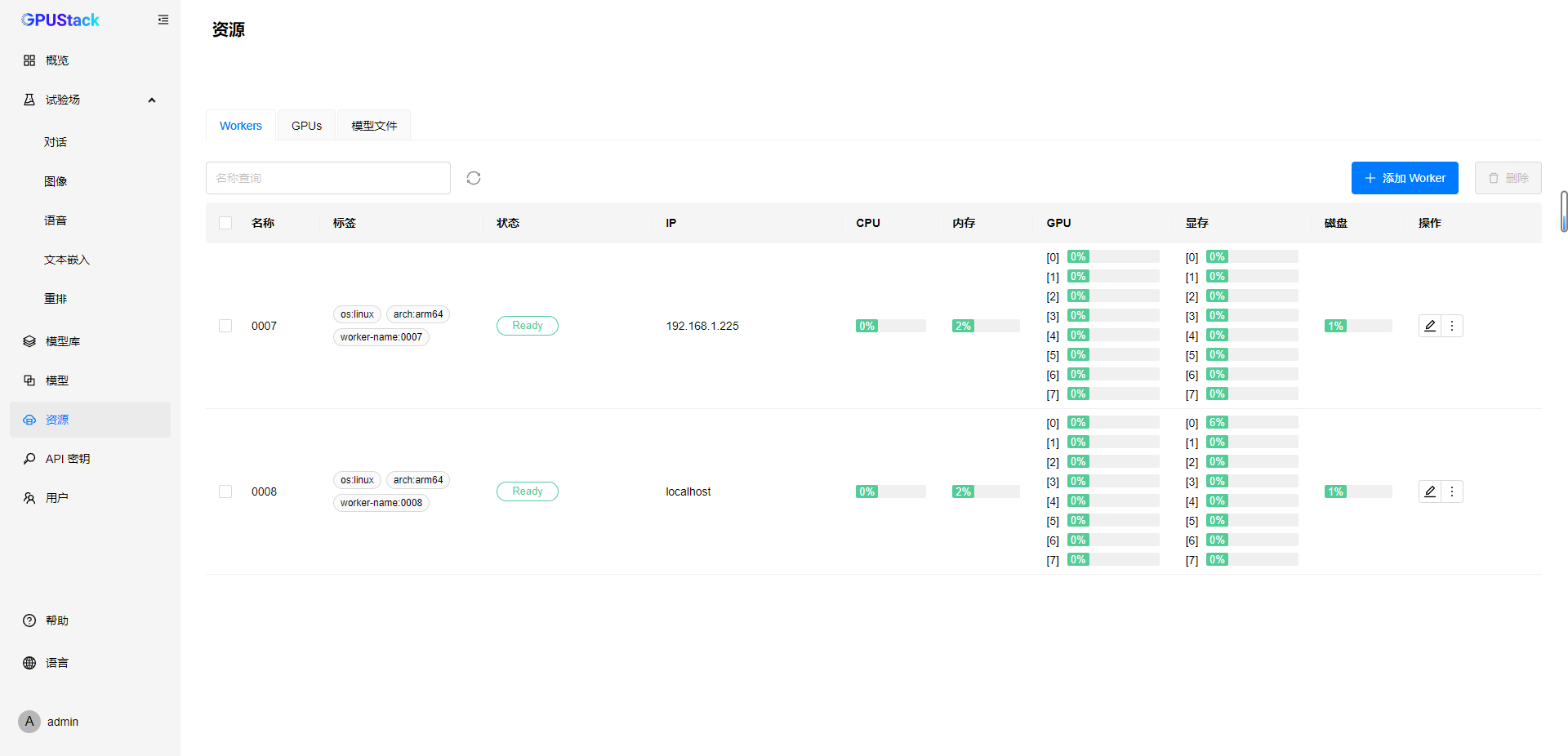Edit worker 0008 using the pencil icon
Screen dimensions: 1568x756
pyautogui.click(x=1430, y=491)
